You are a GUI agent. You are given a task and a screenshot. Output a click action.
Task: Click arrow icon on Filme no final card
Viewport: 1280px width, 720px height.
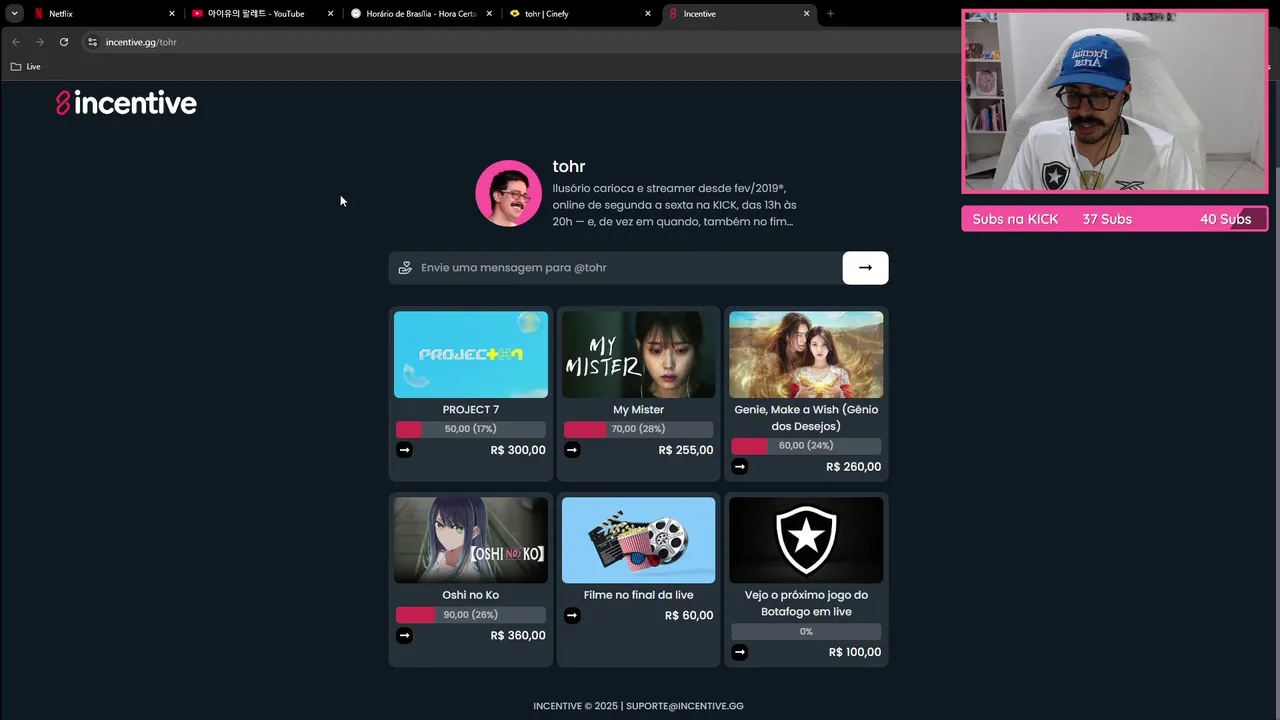(572, 615)
